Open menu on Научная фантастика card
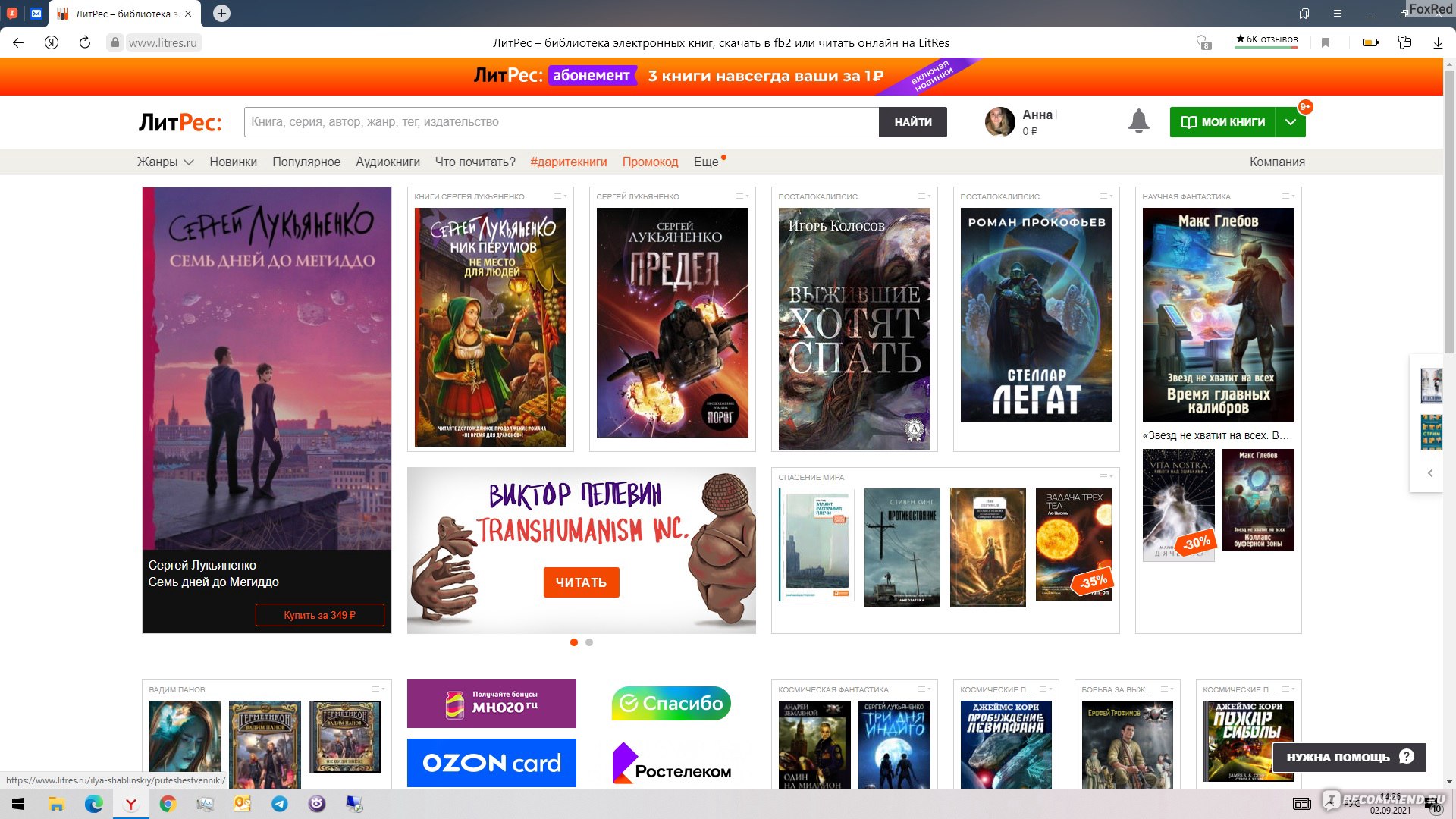 tap(1288, 196)
